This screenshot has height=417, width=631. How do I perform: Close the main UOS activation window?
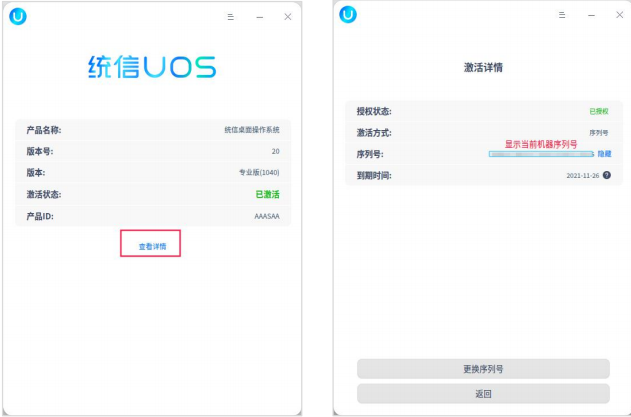(x=288, y=17)
